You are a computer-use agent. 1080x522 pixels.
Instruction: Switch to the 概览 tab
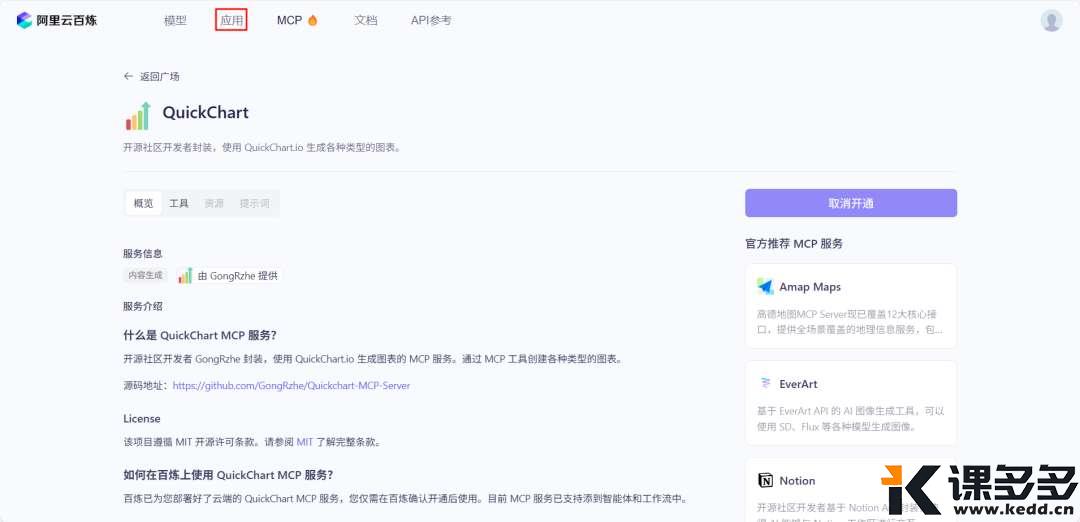[x=143, y=203]
